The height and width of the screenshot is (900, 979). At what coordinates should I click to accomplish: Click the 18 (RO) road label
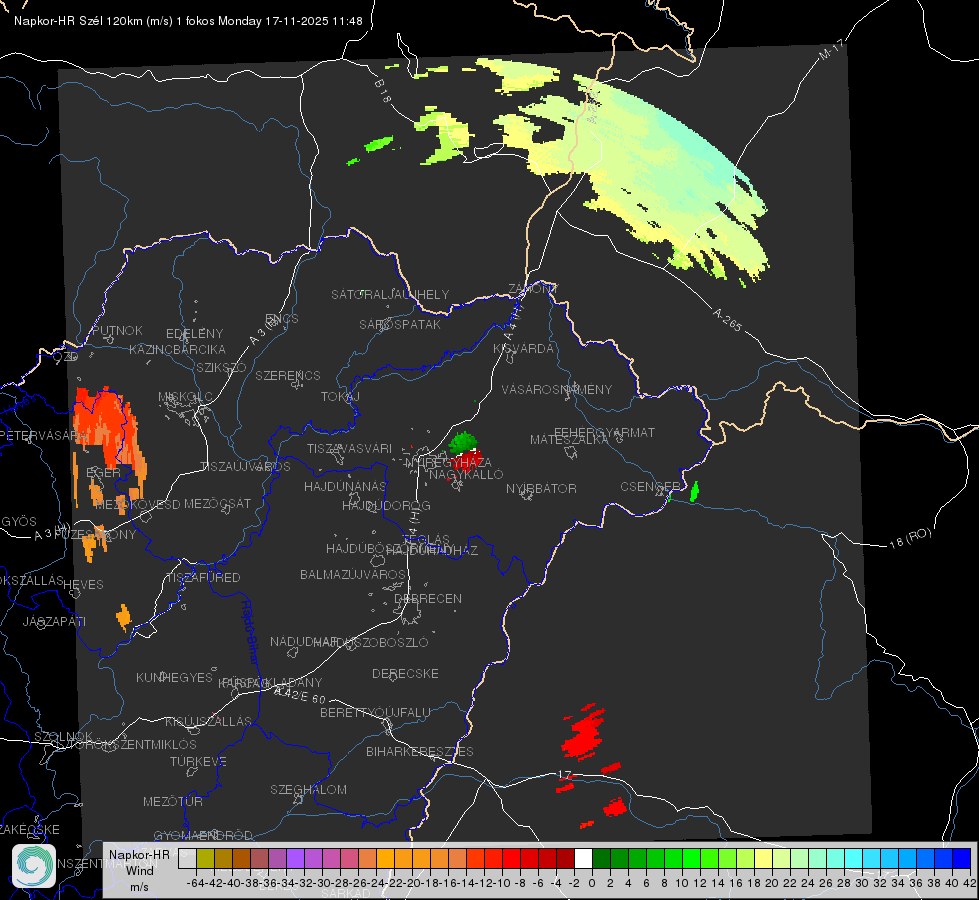(910, 538)
